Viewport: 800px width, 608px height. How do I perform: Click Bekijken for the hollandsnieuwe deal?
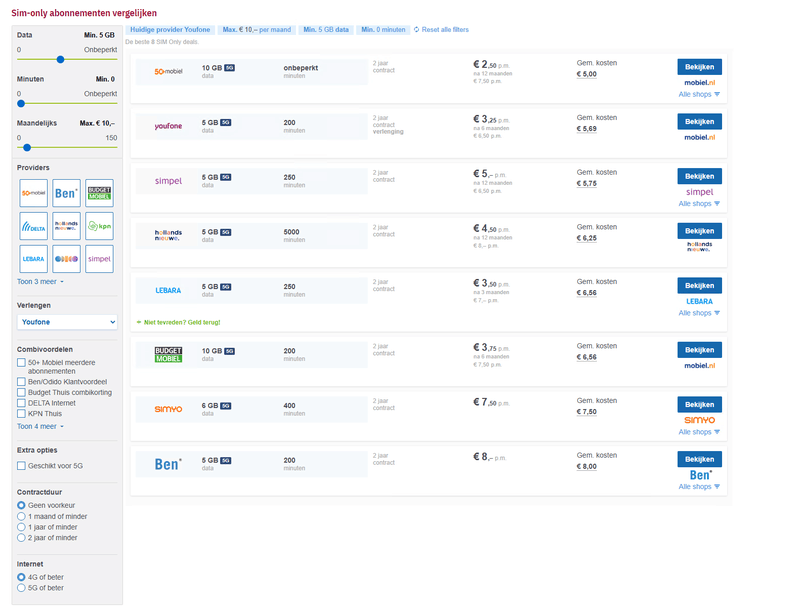click(699, 231)
